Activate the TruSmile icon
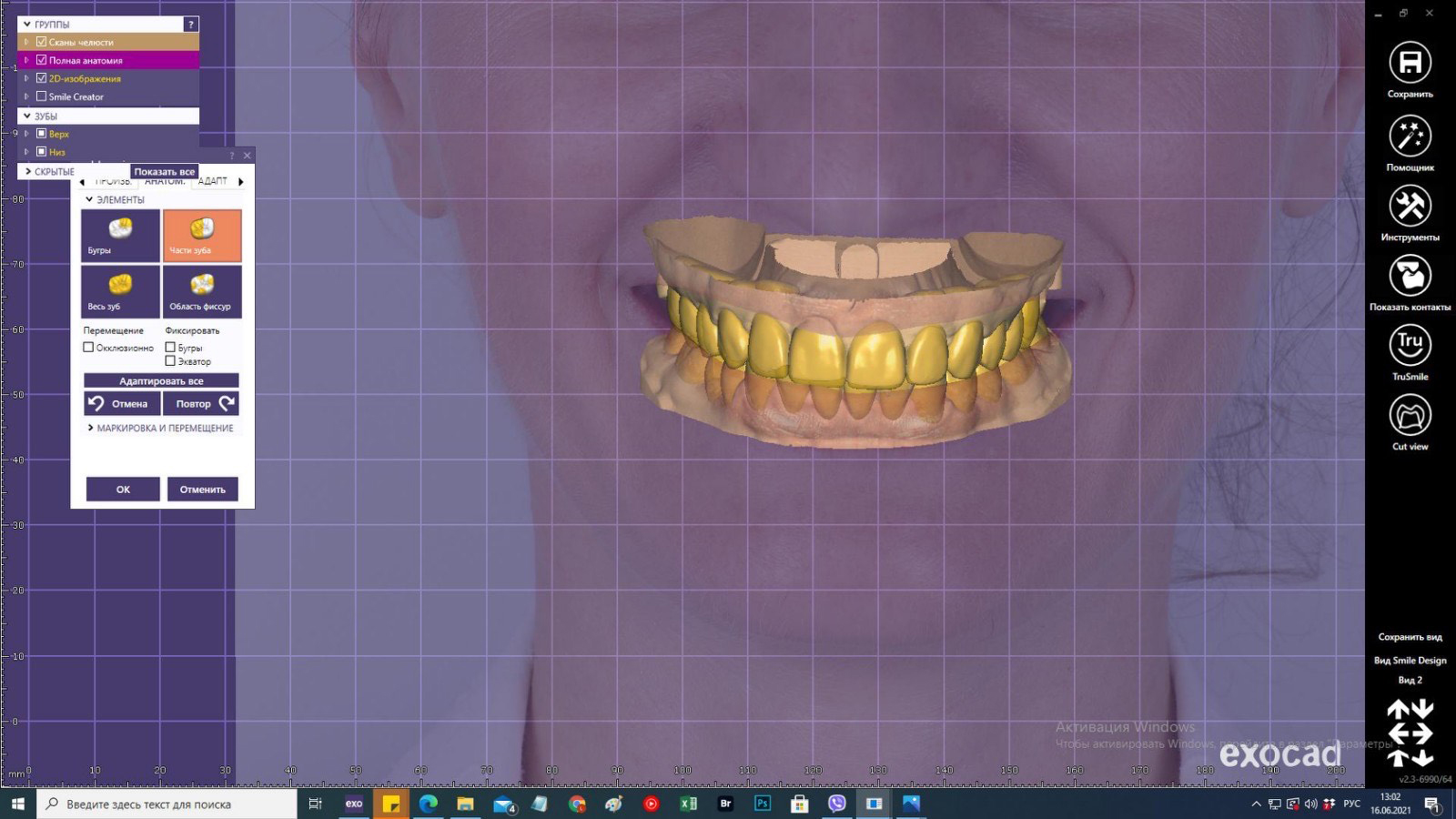Viewport: 1456px width, 819px height. pyautogui.click(x=1410, y=346)
